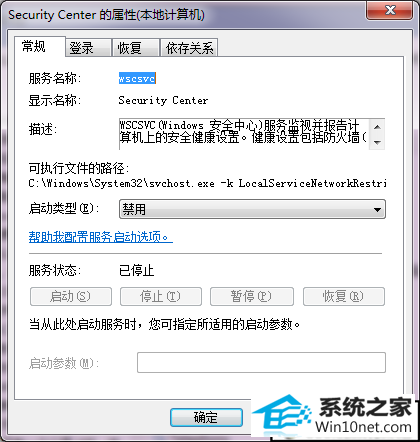Open the 恢复 tab
The width and height of the screenshot is (420, 442).
(135, 48)
